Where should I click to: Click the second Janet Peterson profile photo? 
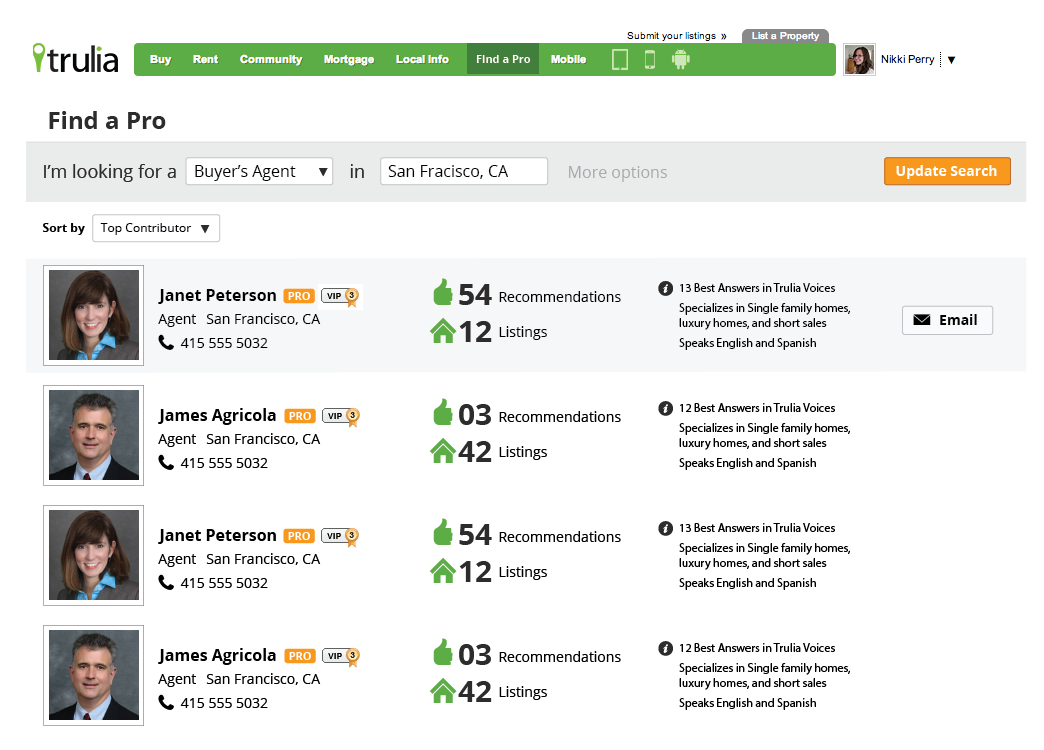(x=93, y=555)
